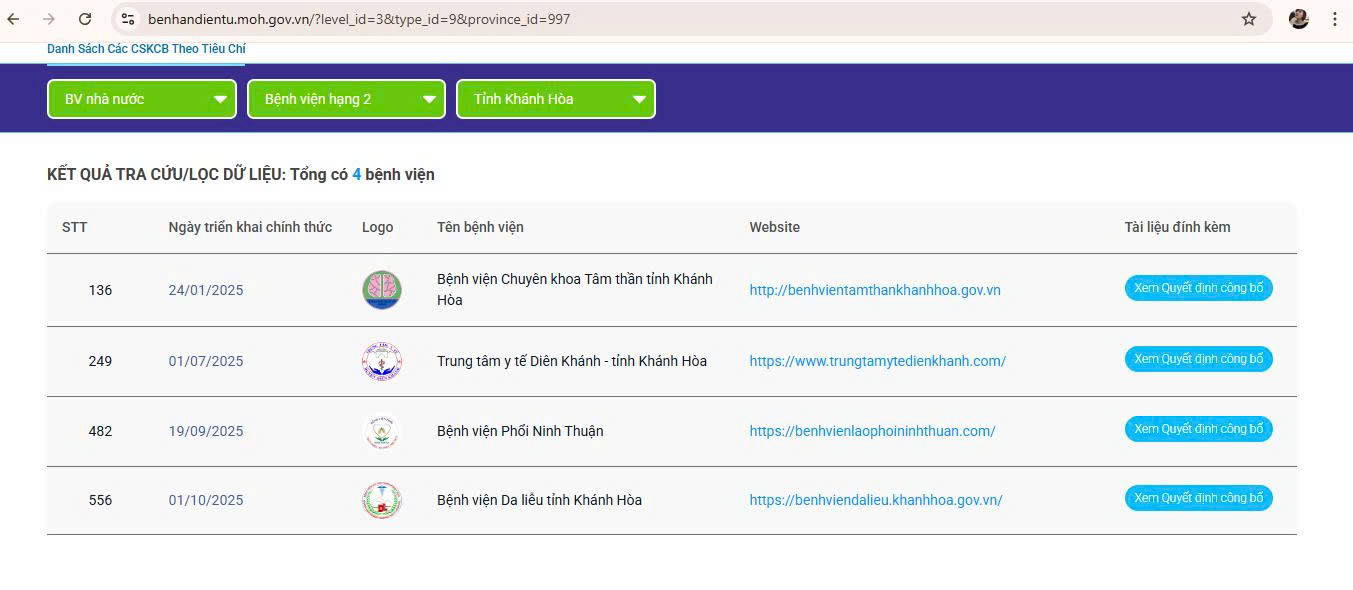Click the browser back arrow
This screenshot has width=1353, height=590.
point(14,19)
